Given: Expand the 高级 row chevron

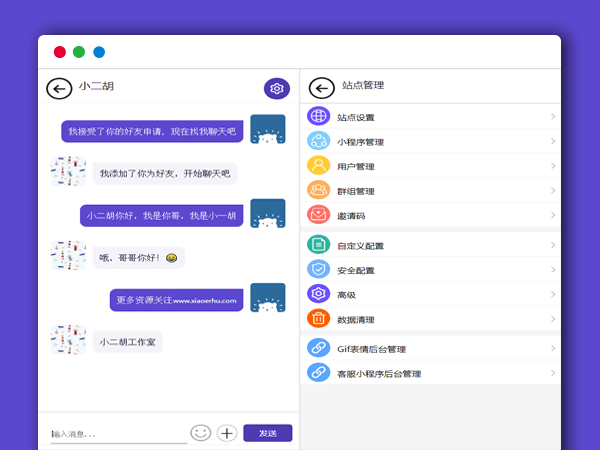Looking at the screenshot, I should [553, 295].
